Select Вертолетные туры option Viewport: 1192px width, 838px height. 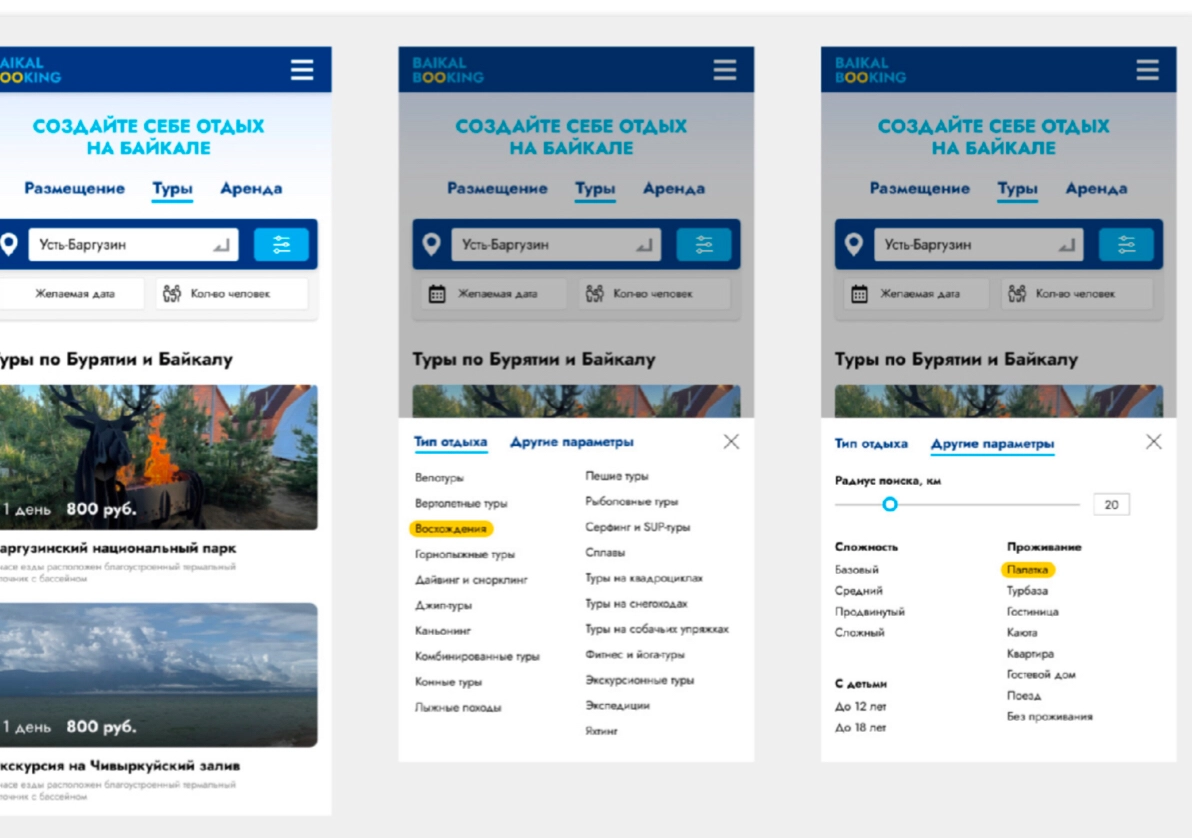tap(461, 503)
